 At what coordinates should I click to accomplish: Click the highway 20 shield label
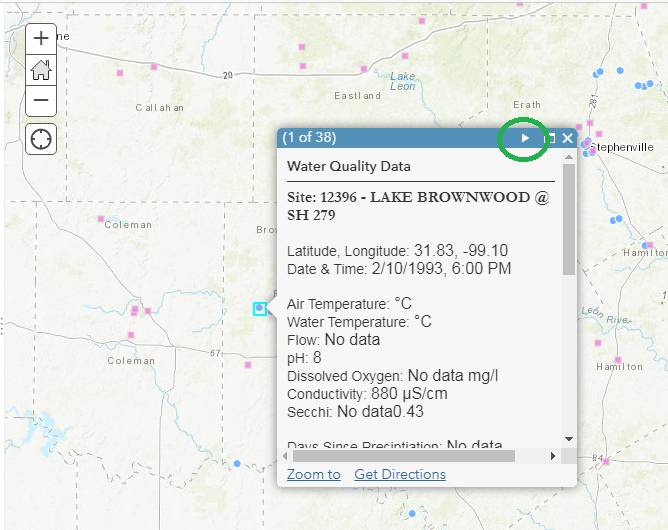pyautogui.click(x=228, y=75)
